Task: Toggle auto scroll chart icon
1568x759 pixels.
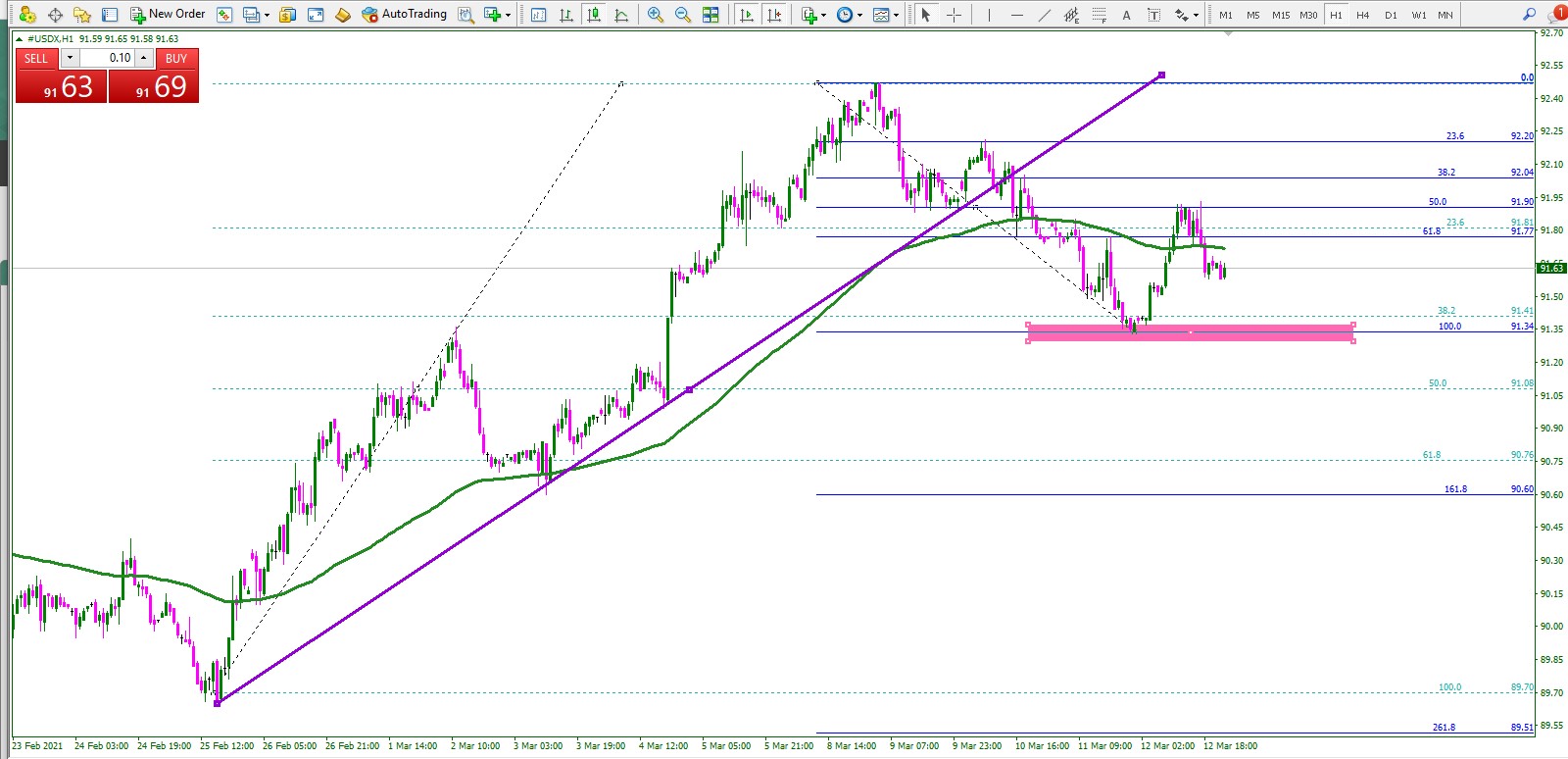Action: coord(747,15)
